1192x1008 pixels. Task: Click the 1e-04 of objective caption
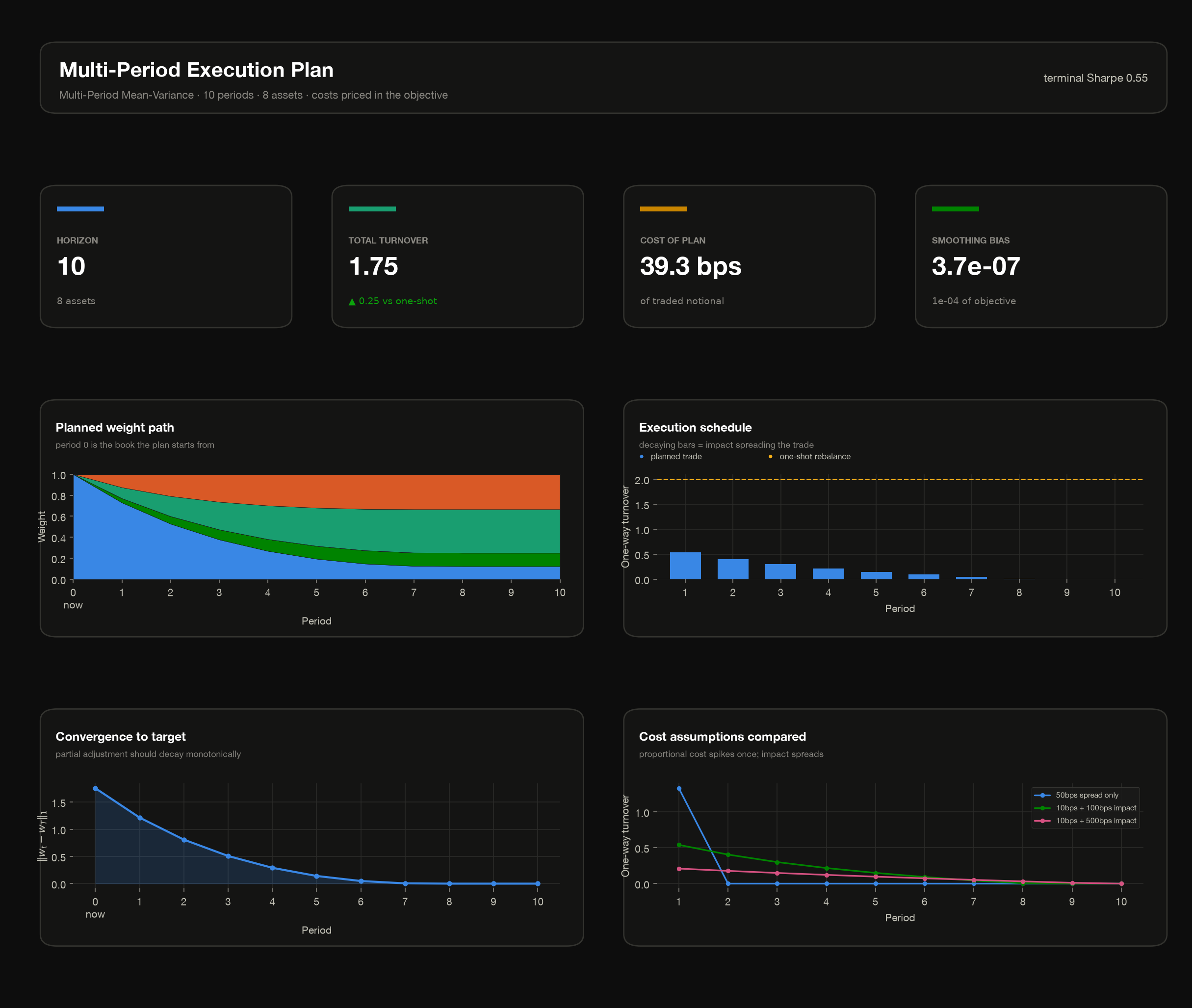(974, 301)
